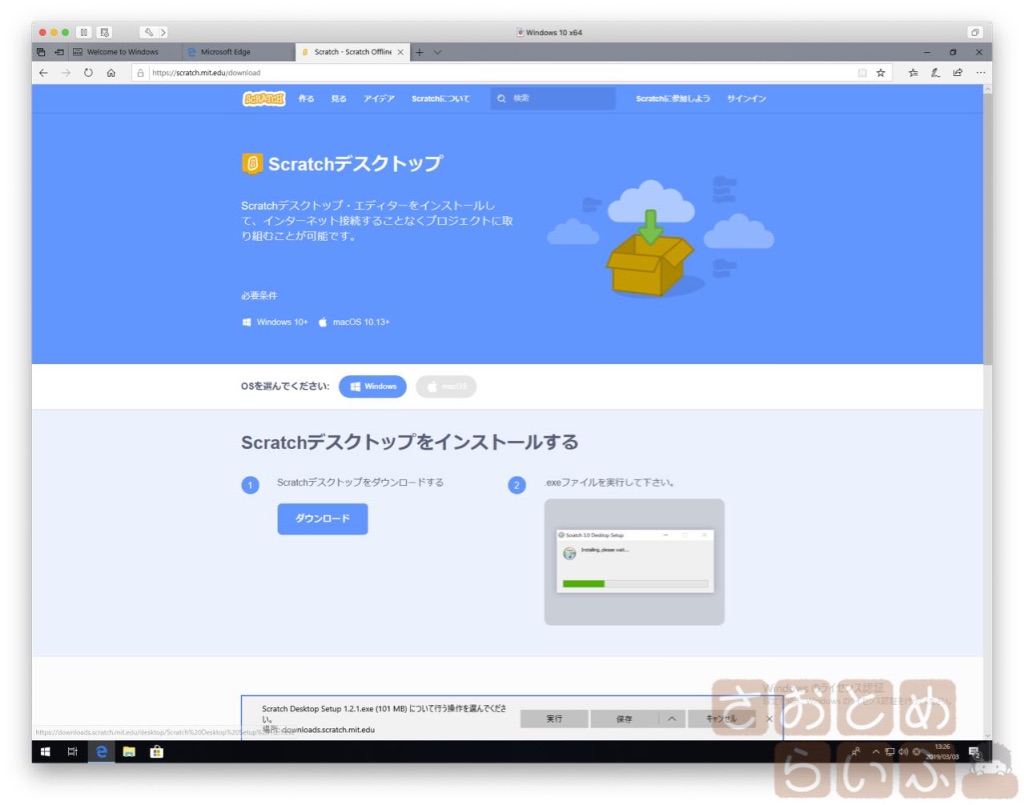This screenshot has height=805, width=1024.
Task: Click the network icon in system tray
Action: click(x=889, y=751)
